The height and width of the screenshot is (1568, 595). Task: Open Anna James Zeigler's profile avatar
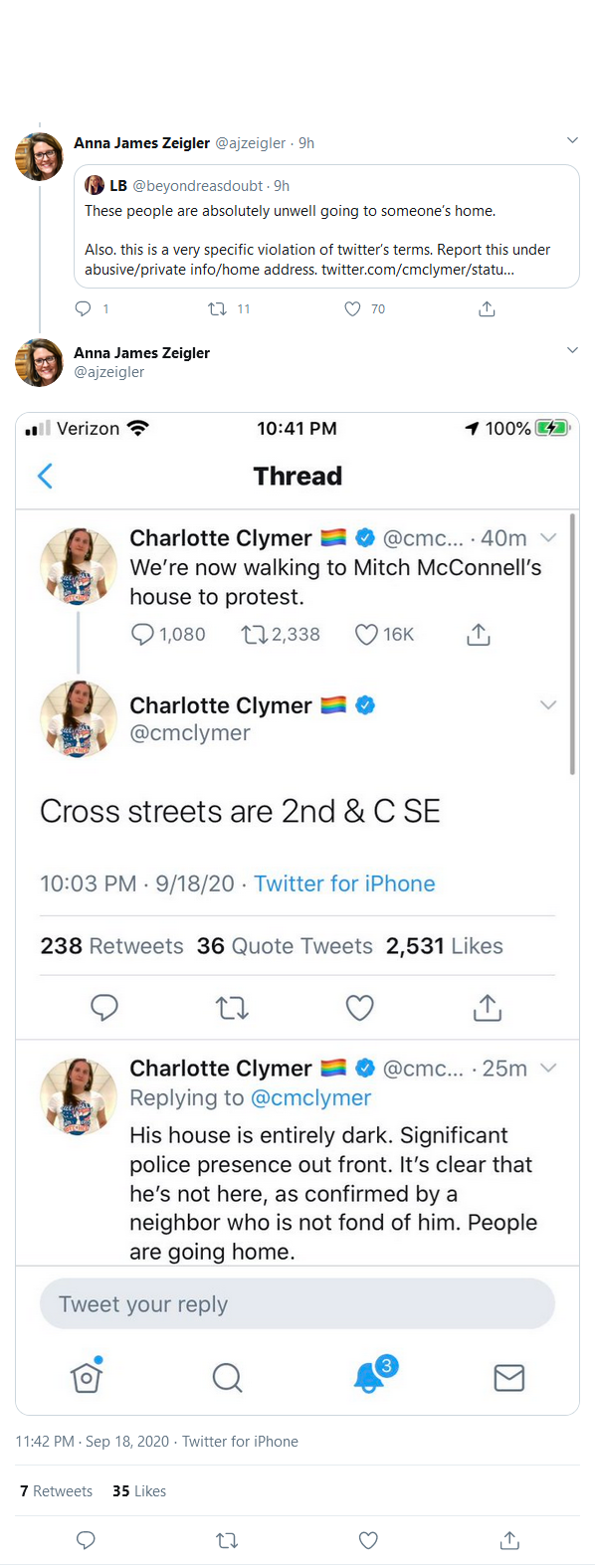(39, 156)
